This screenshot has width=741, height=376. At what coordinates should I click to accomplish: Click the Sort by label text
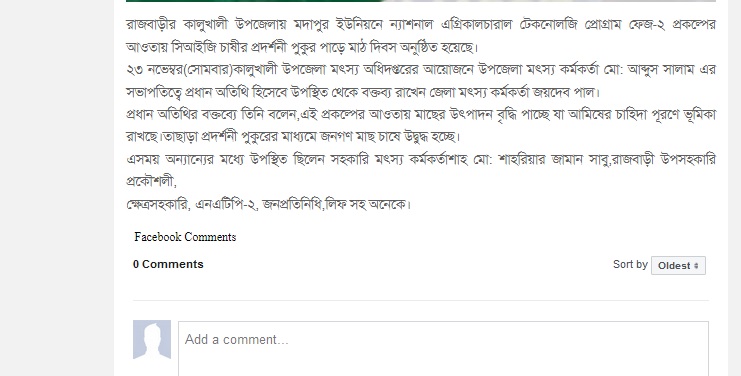[x=630, y=265]
